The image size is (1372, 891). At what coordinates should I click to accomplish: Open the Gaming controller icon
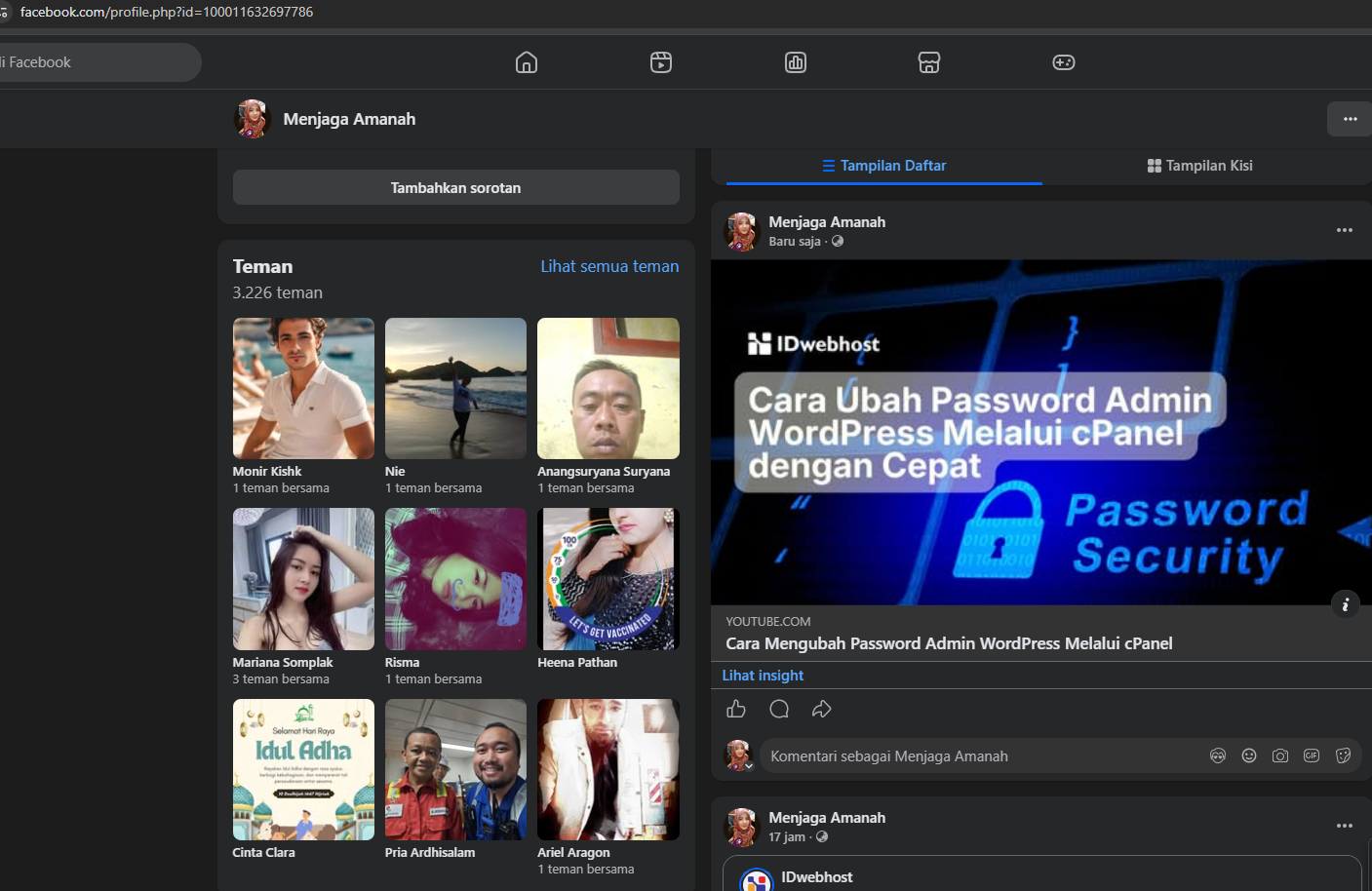pos(1064,62)
